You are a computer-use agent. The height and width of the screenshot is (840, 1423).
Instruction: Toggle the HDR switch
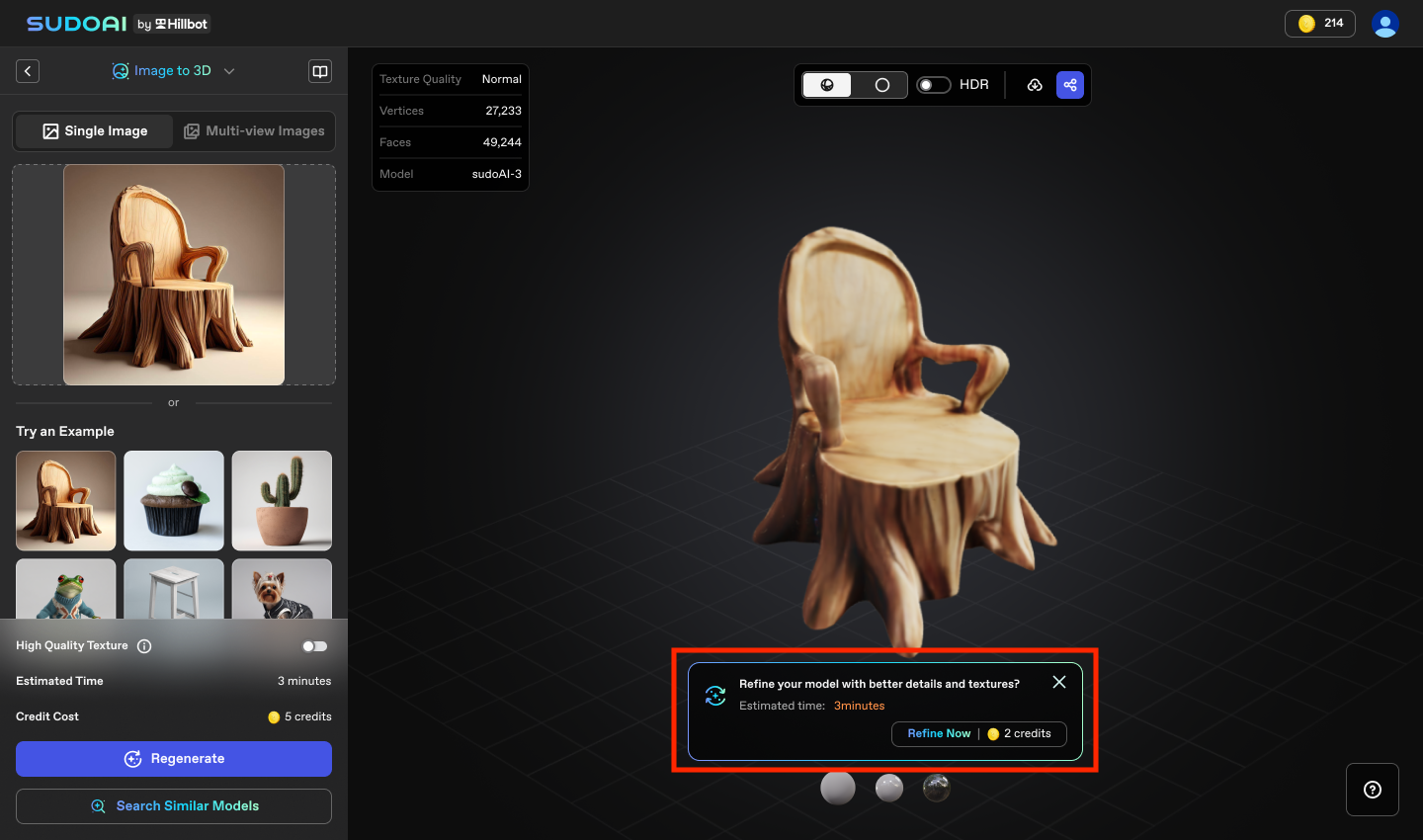[933, 85]
